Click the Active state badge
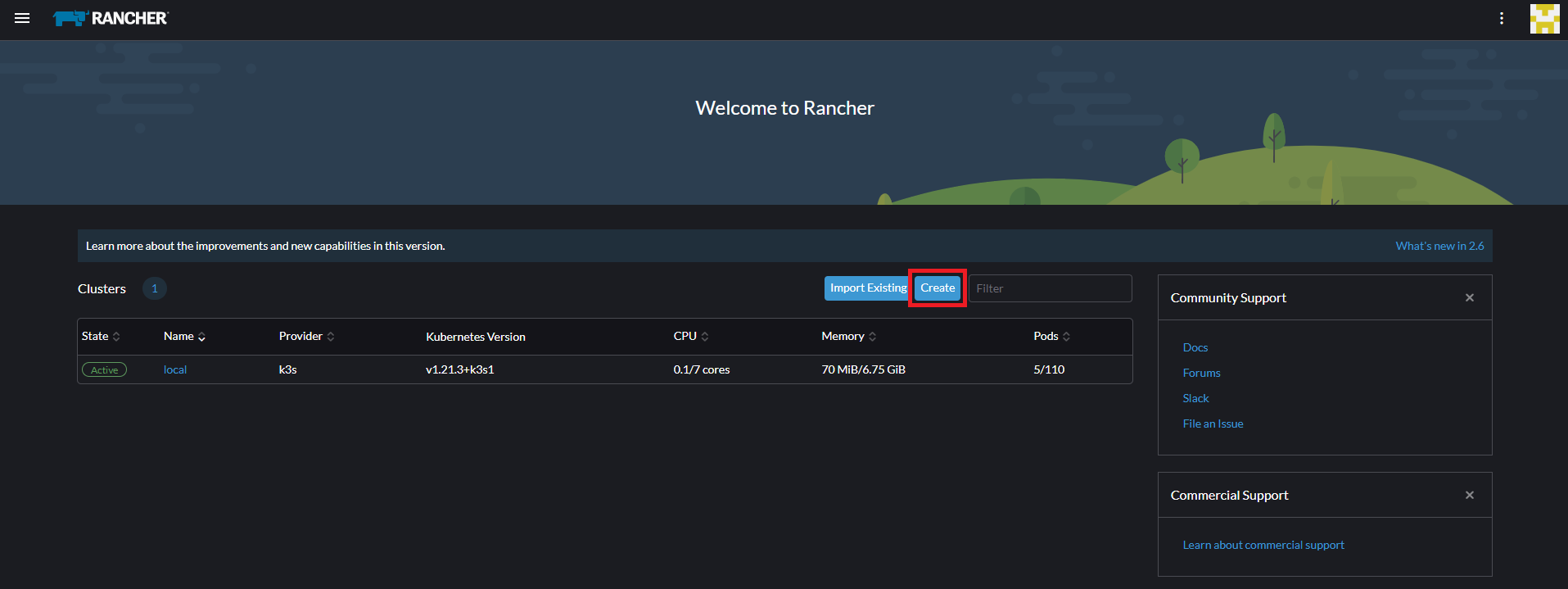Image resolution: width=1568 pixels, height=589 pixels. pyautogui.click(x=104, y=370)
